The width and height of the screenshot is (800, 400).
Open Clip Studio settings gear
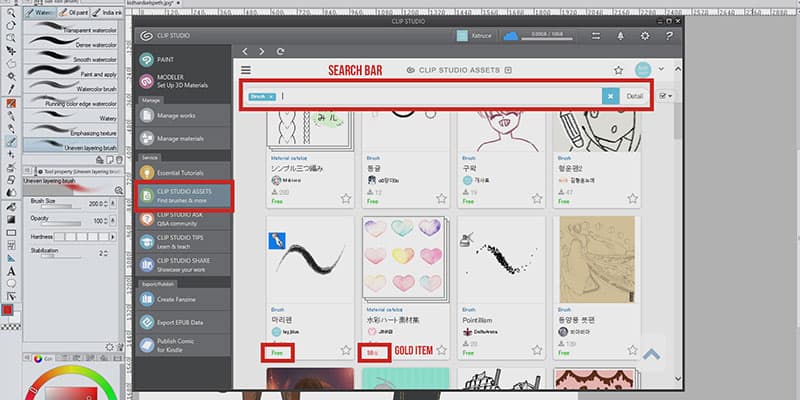point(645,36)
